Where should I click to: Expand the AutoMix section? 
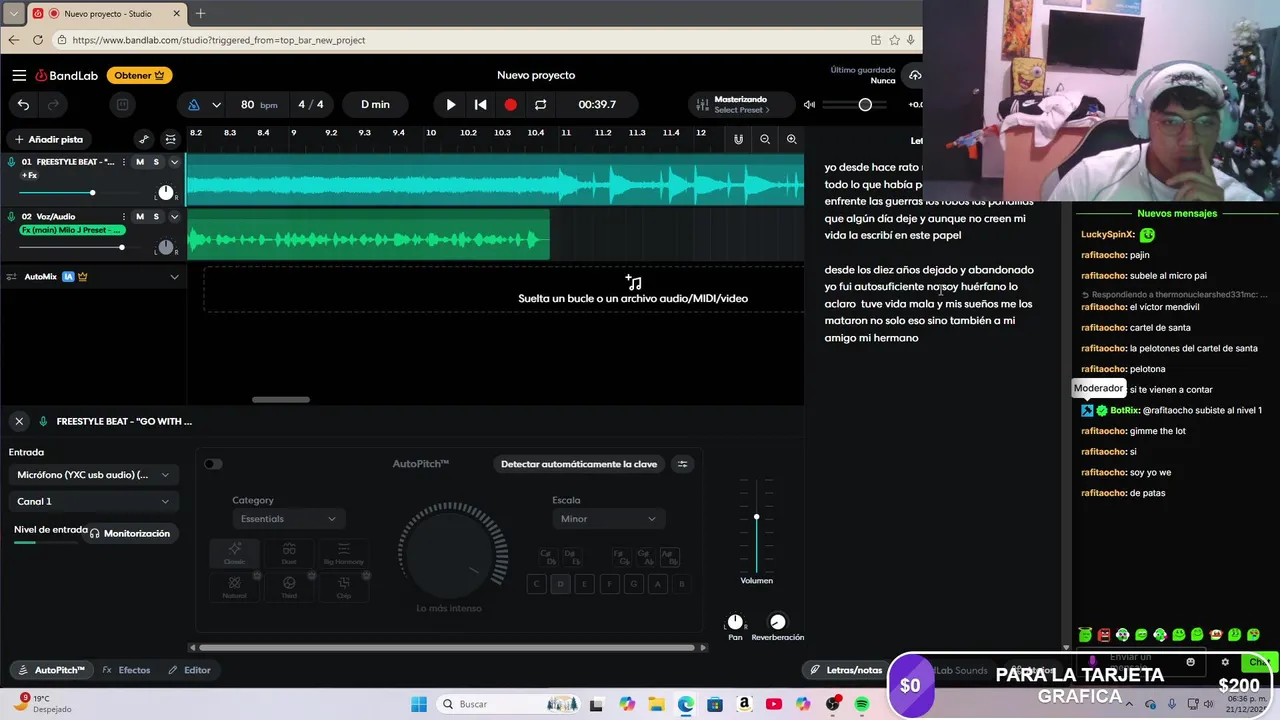pos(174,277)
